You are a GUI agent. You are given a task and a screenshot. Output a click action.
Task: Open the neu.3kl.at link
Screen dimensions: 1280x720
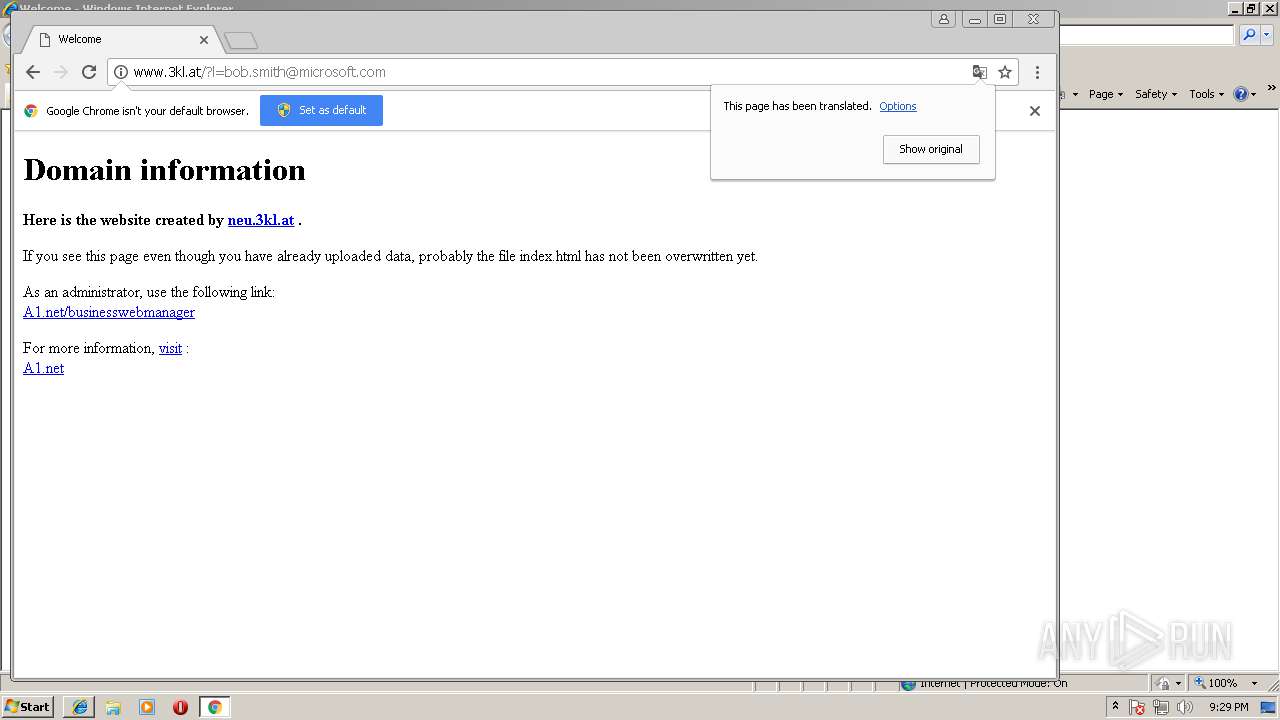pos(261,220)
